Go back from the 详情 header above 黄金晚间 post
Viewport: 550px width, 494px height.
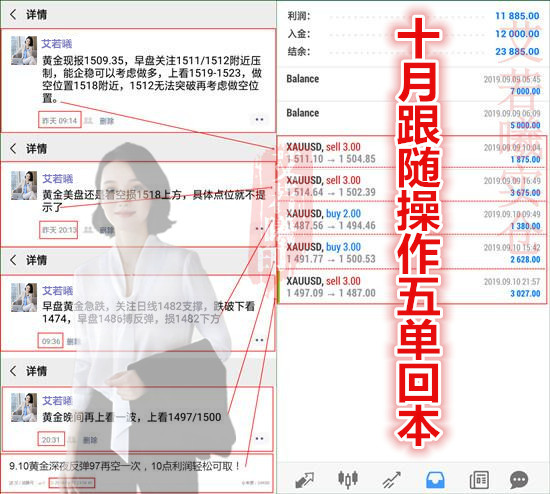pos(13,371)
